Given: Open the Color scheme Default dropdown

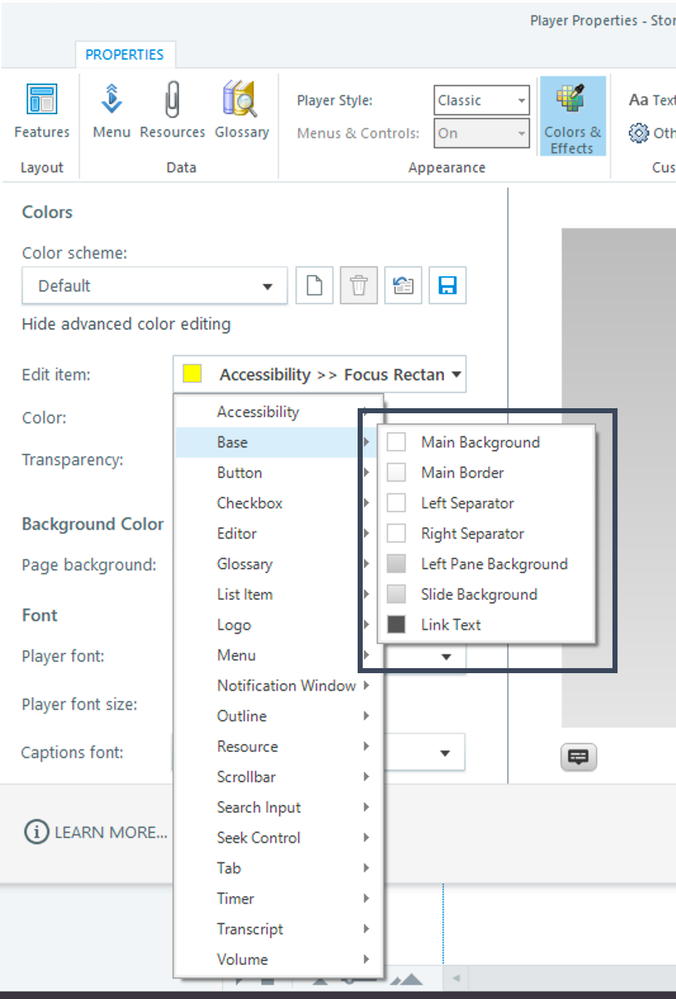Looking at the screenshot, I should click(155, 285).
